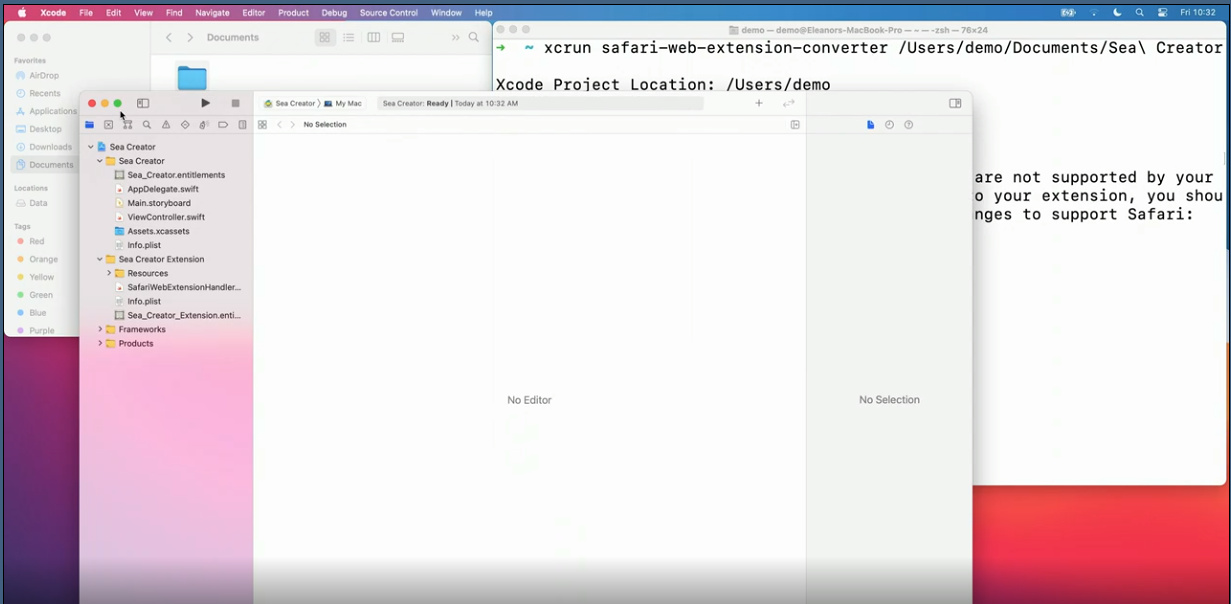Open Control Center in menu bar

click(1162, 13)
